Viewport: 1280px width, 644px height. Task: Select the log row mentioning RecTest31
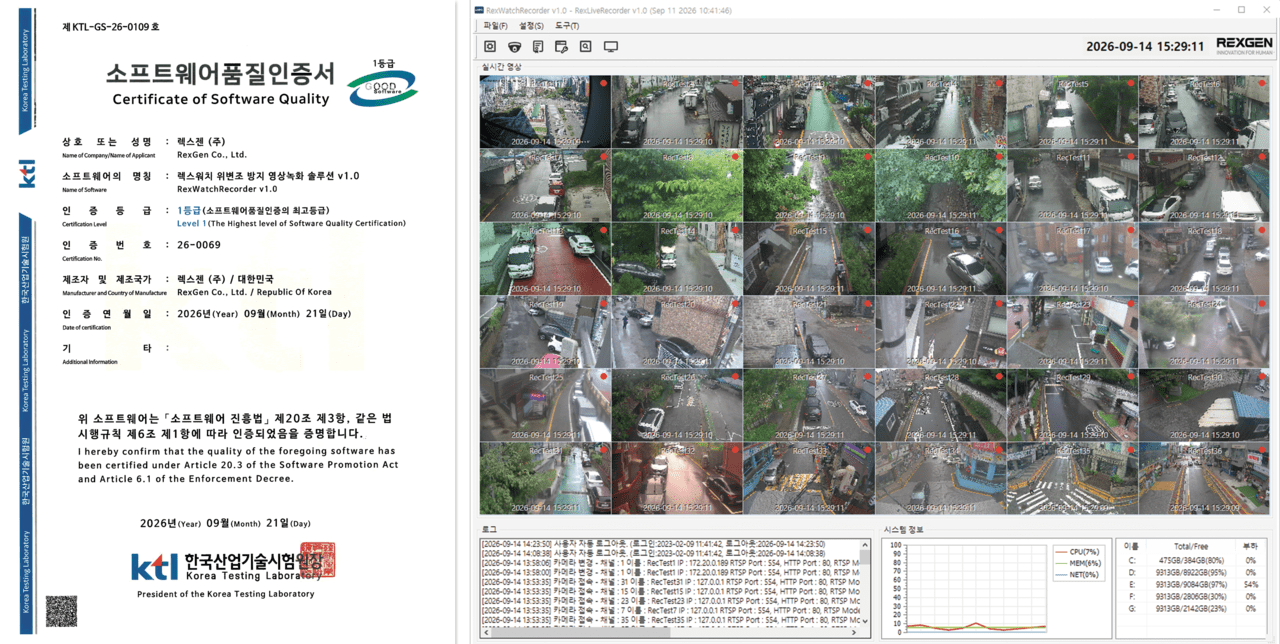coord(671,581)
